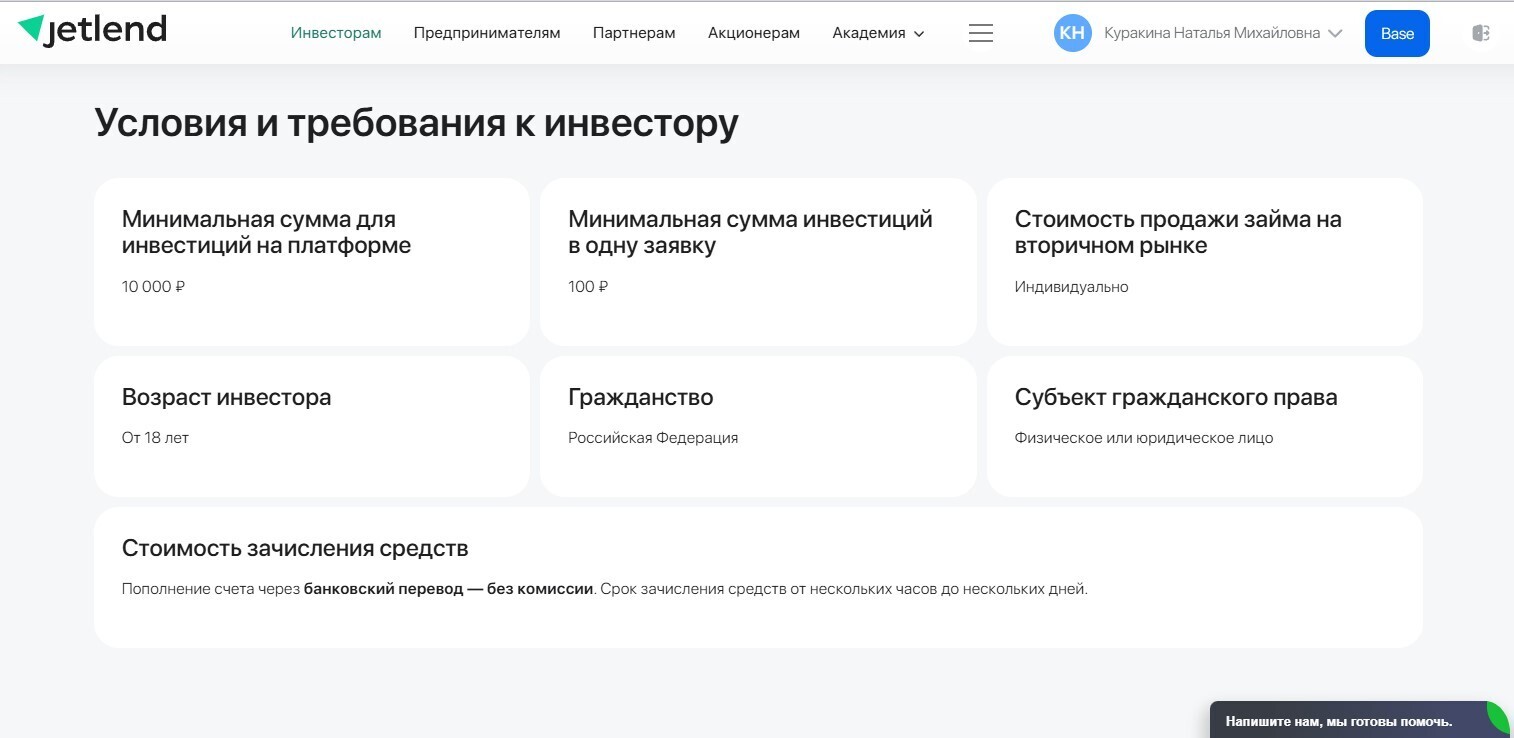The image size is (1514, 738).
Task: Open the Предпринимателям page
Action: coord(486,32)
